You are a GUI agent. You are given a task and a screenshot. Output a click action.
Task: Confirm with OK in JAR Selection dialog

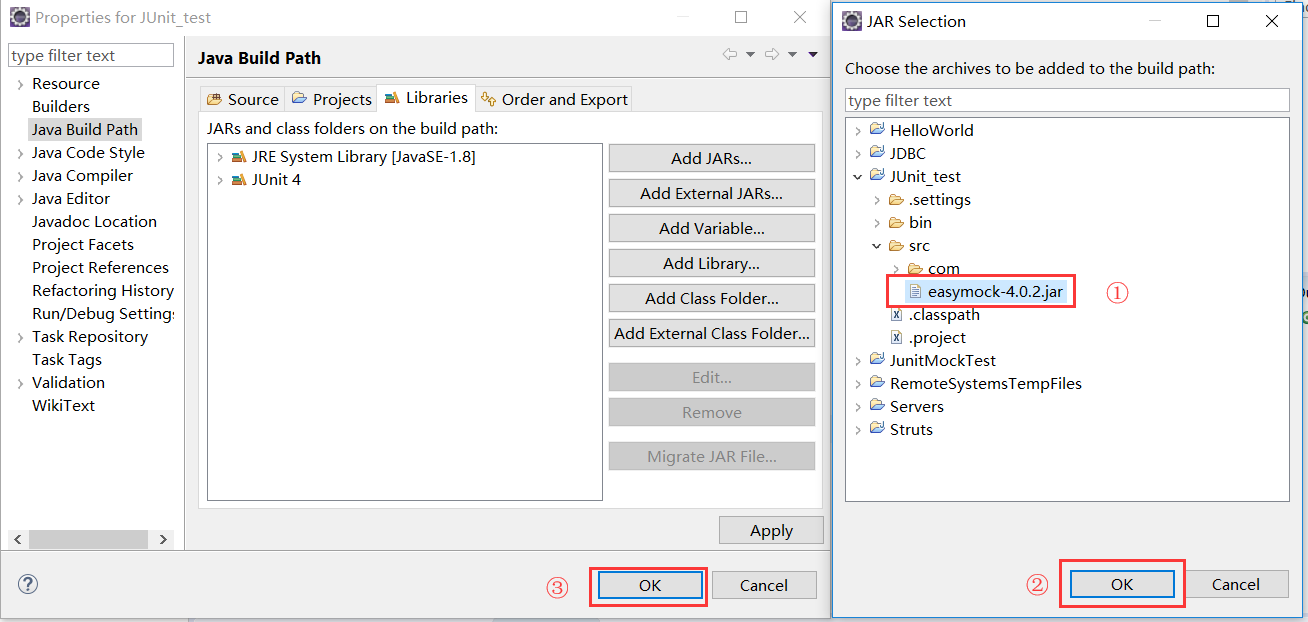pos(1122,584)
